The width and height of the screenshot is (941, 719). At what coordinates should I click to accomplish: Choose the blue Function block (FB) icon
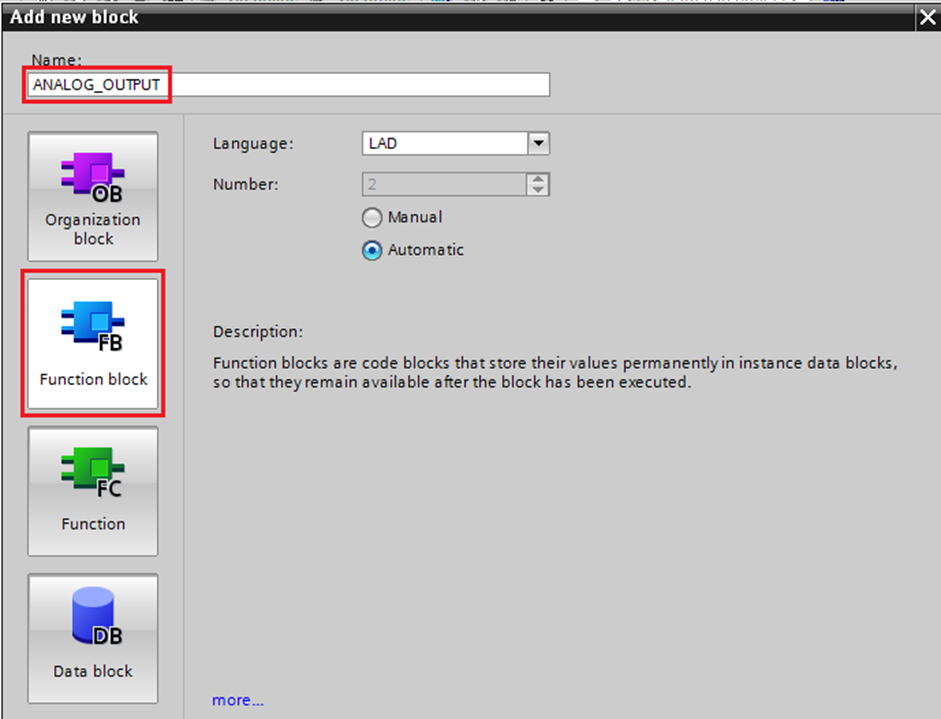92,324
